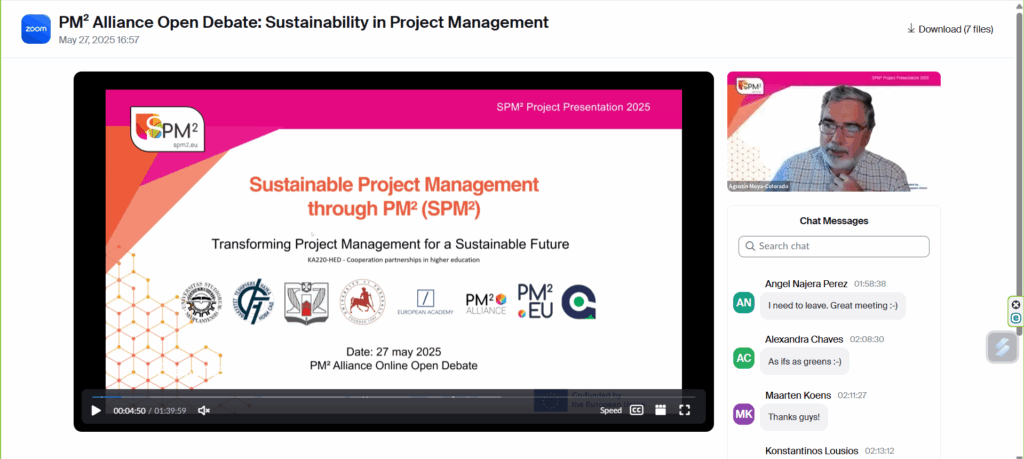Click the blue circular extension icon
The image size is (1024, 459).
[1016, 318]
